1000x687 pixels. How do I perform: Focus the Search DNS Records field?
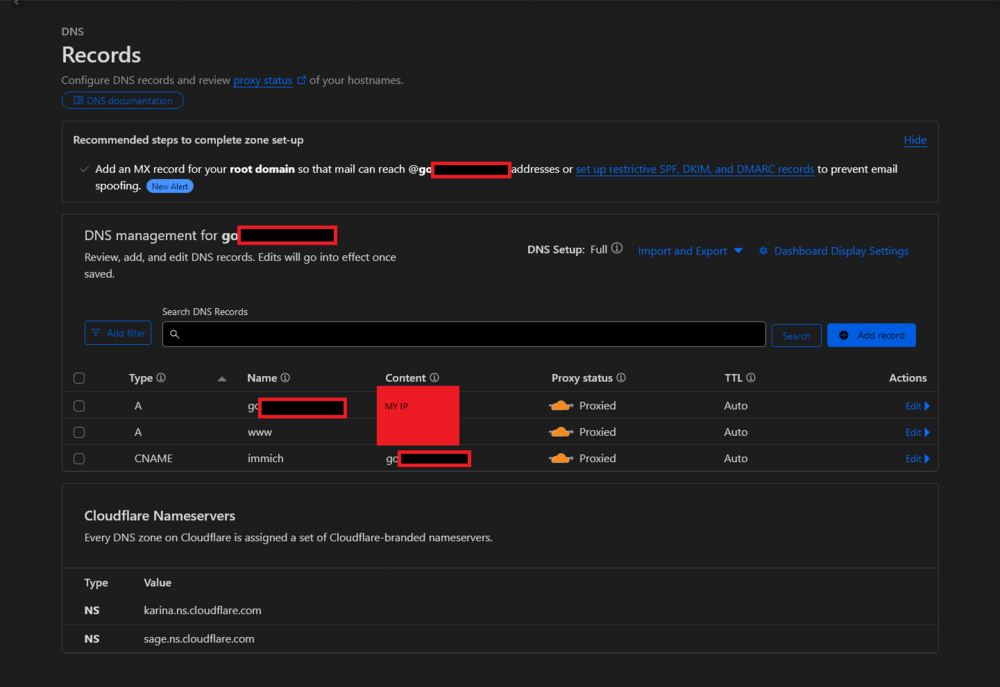tap(464, 334)
